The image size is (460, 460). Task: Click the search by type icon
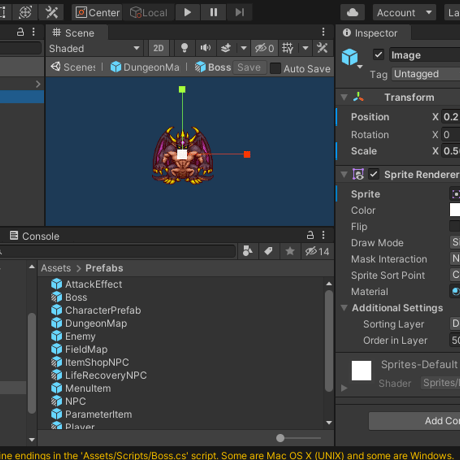247,251
